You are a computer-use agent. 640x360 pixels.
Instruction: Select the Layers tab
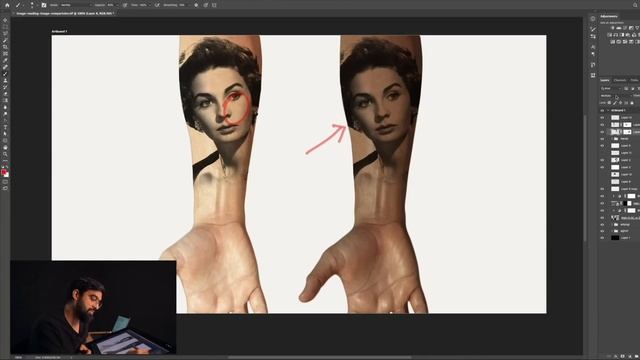point(605,80)
